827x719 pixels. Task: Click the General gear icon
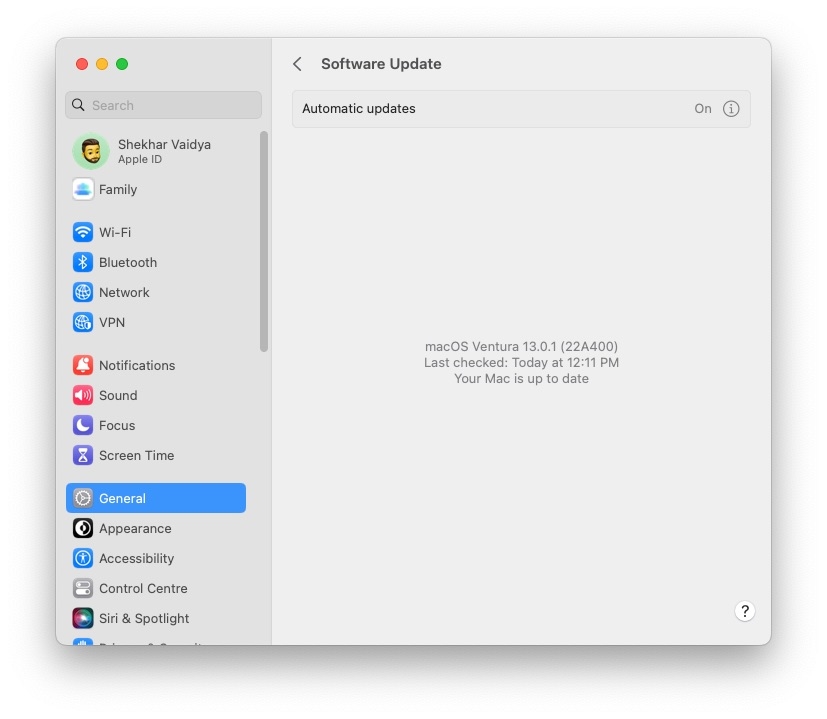click(83, 498)
